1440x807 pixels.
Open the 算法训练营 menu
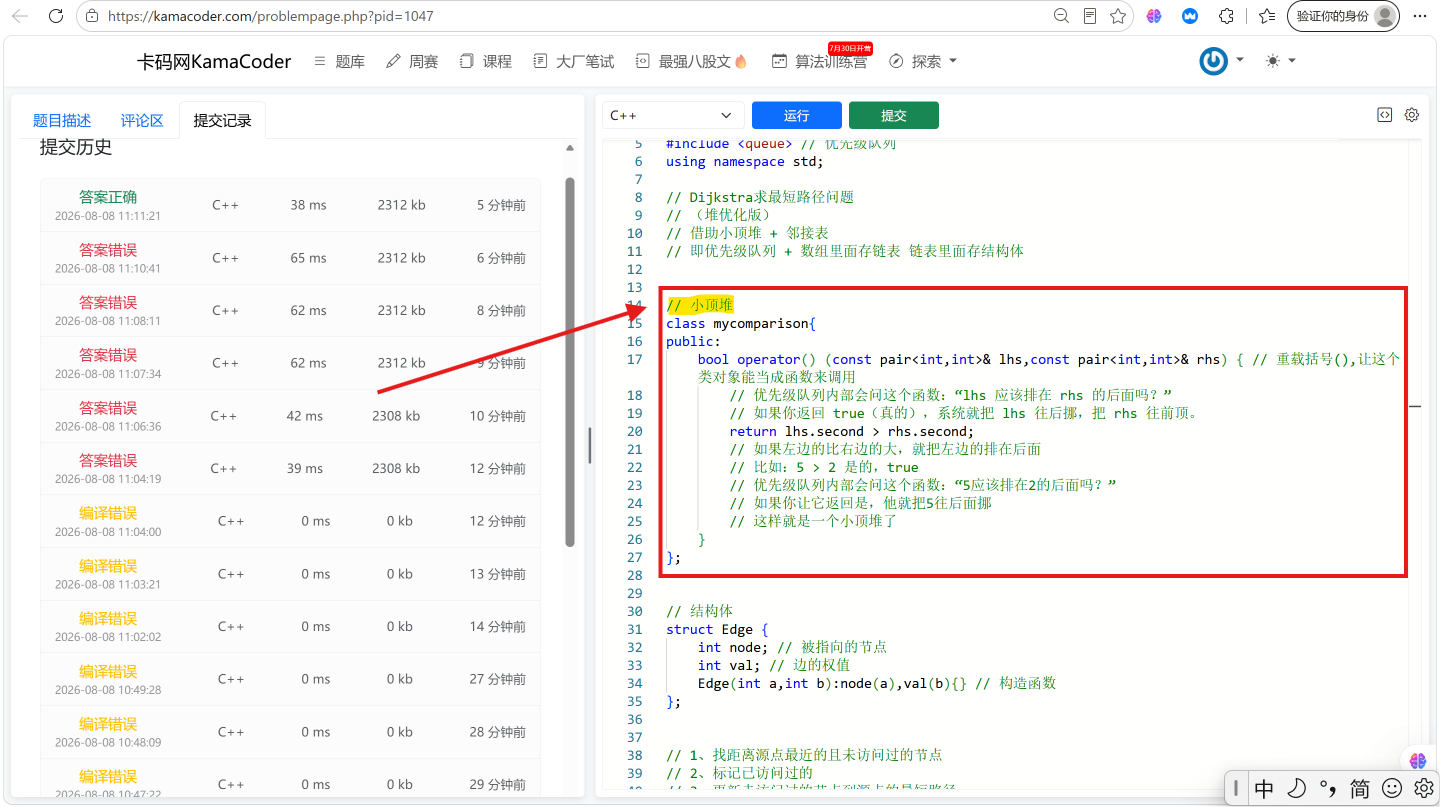pyautogui.click(x=819, y=61)
